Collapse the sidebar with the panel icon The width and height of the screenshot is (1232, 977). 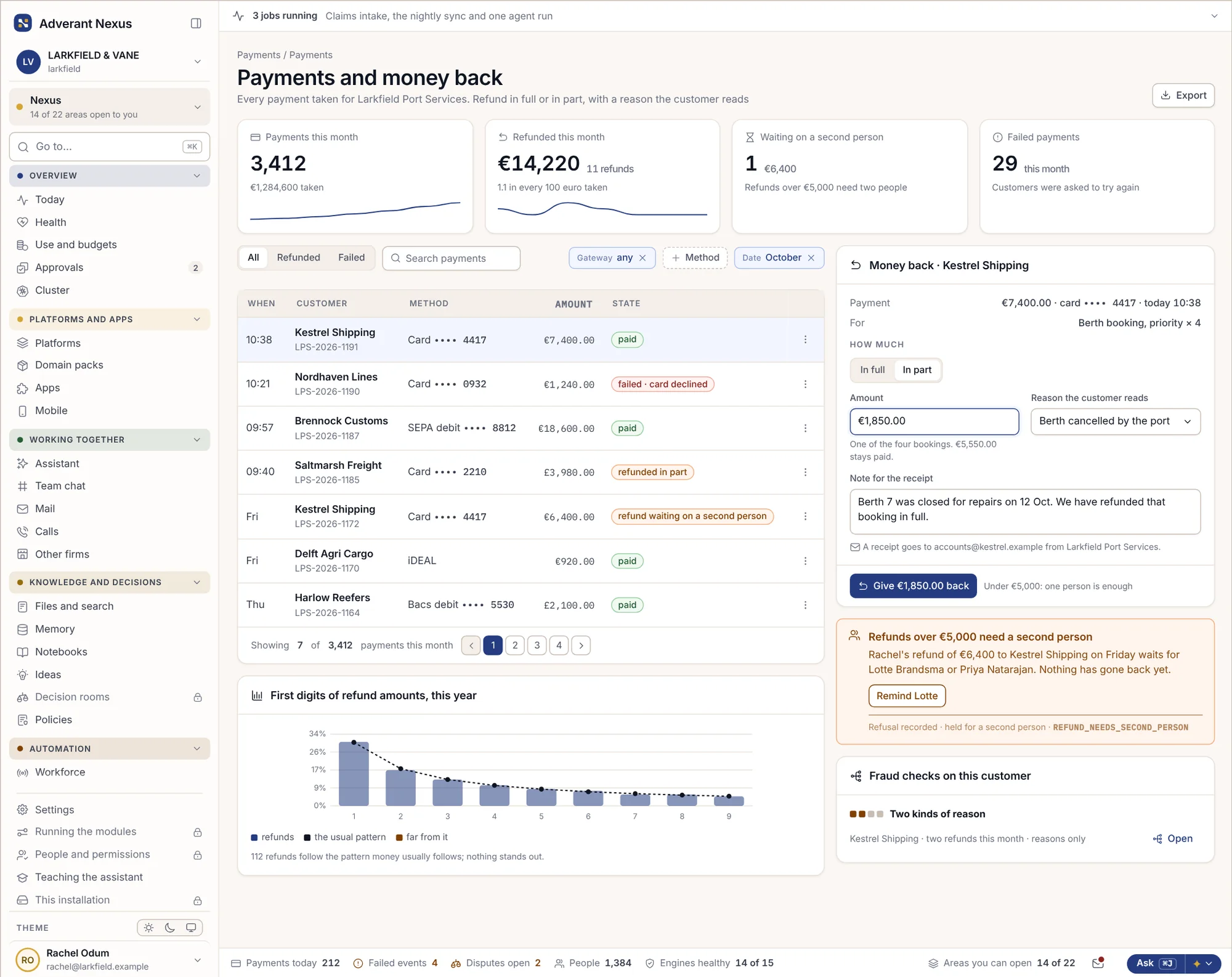tap(196, 23)
